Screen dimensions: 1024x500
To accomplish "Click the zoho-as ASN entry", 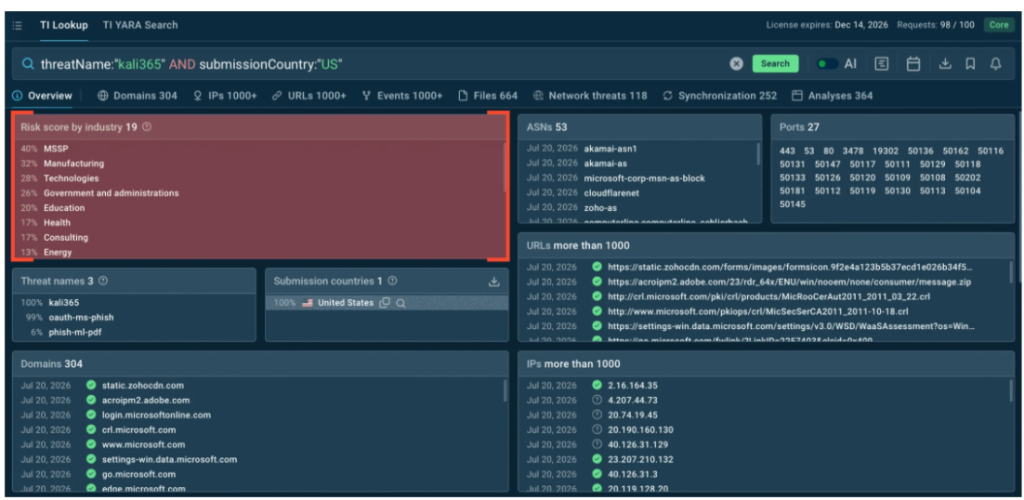I will click(x=600, y=208).
